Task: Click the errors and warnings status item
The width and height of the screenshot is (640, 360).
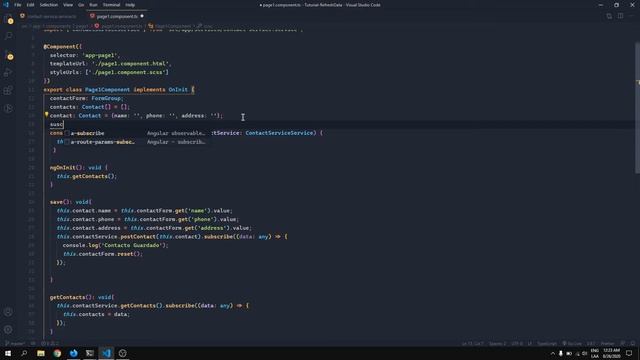Action: click(49, 343)
